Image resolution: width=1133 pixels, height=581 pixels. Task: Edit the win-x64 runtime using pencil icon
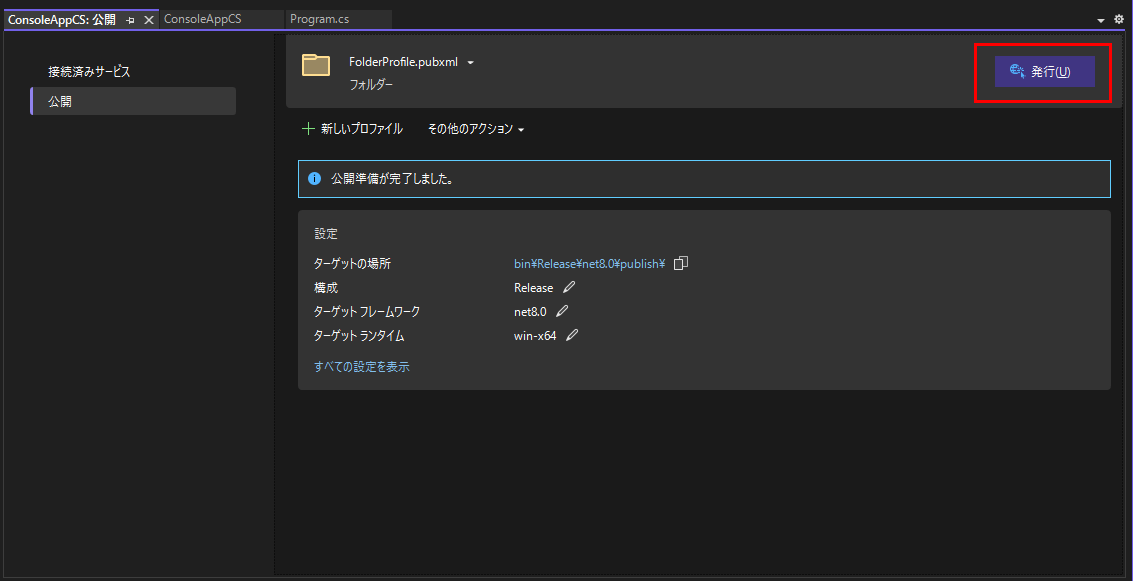pos(571,335)
